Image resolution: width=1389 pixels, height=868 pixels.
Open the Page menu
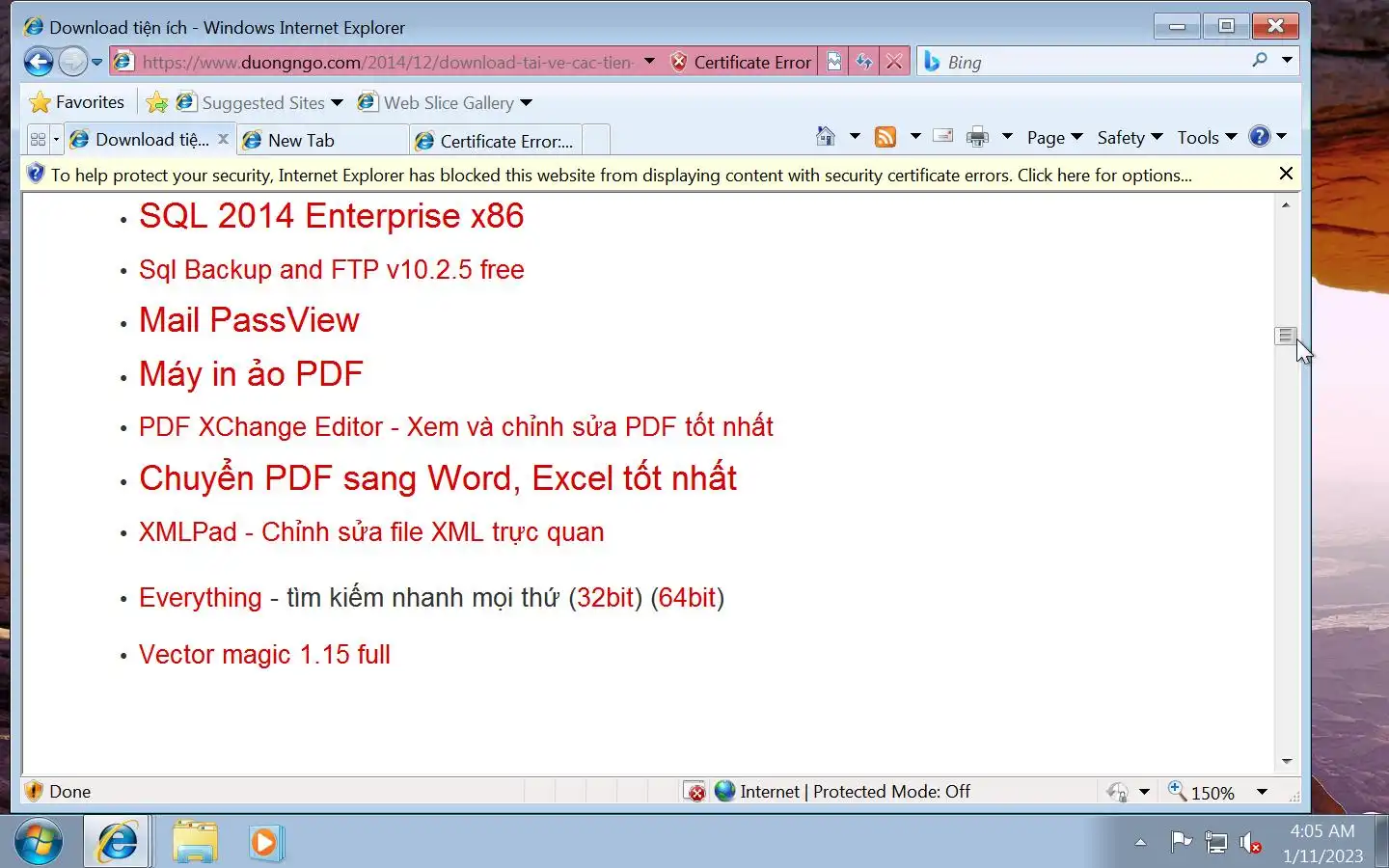[x=1055, y=138]
